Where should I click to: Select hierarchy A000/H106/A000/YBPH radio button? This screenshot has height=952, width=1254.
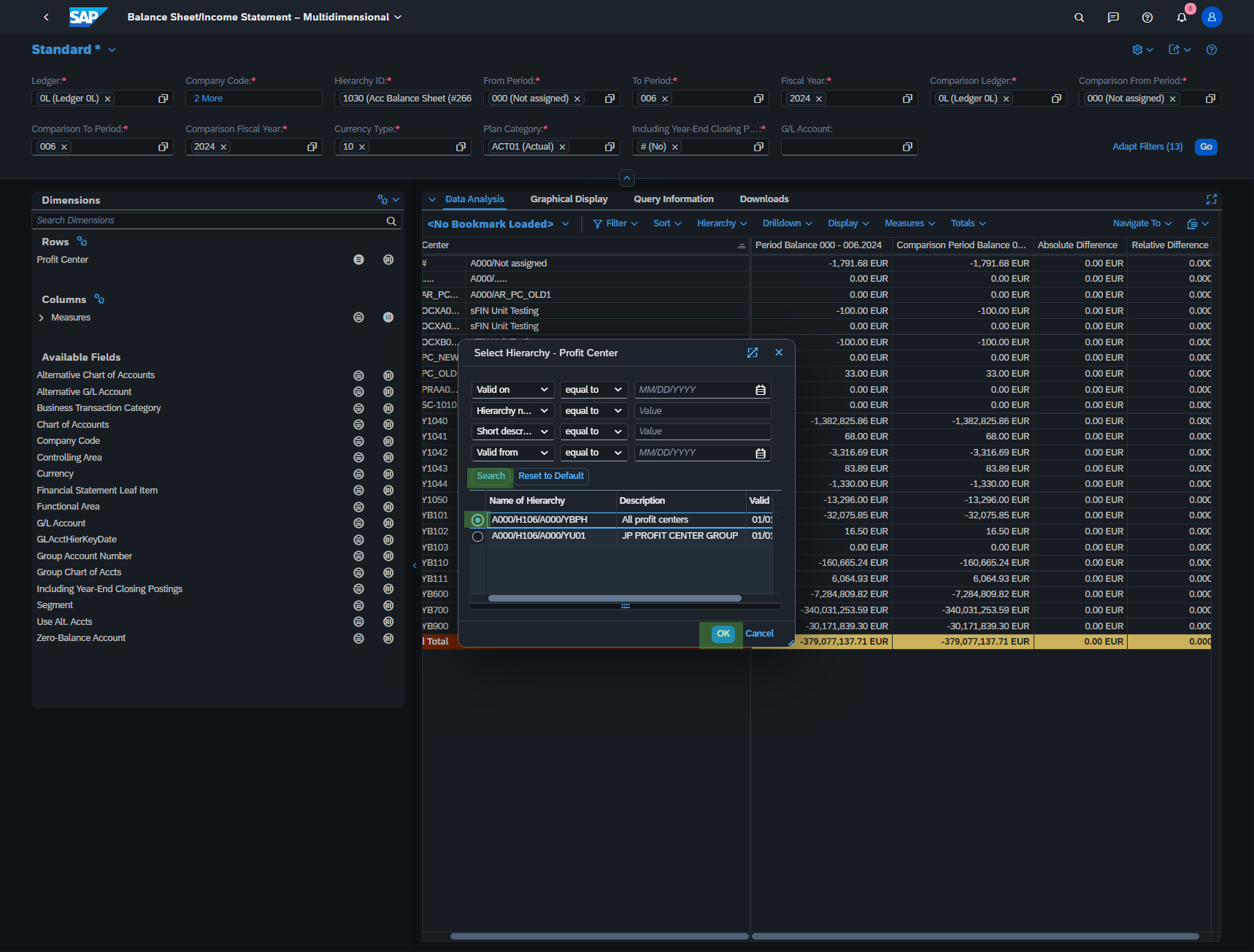477,521
